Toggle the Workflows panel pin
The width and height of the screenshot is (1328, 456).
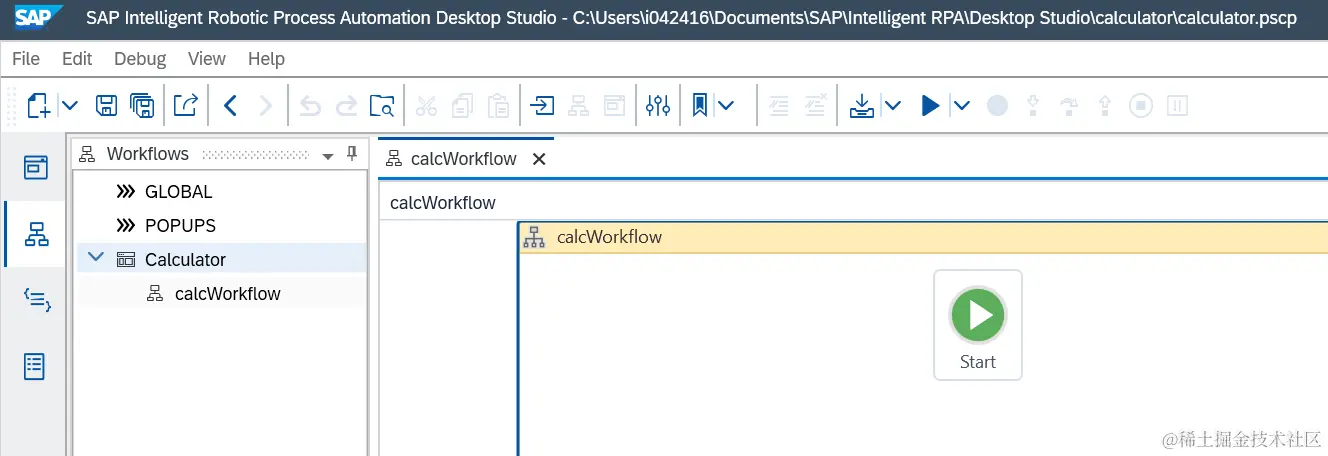point(352,154)
